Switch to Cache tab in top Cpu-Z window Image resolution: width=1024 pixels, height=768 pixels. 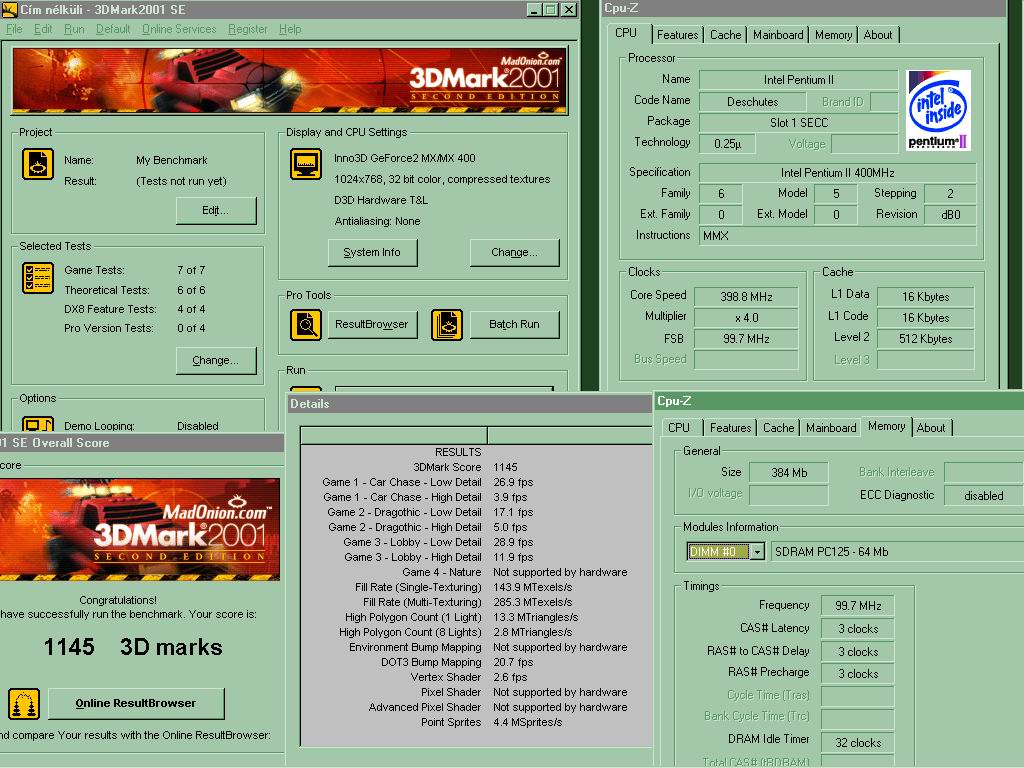tap(725, 35)
